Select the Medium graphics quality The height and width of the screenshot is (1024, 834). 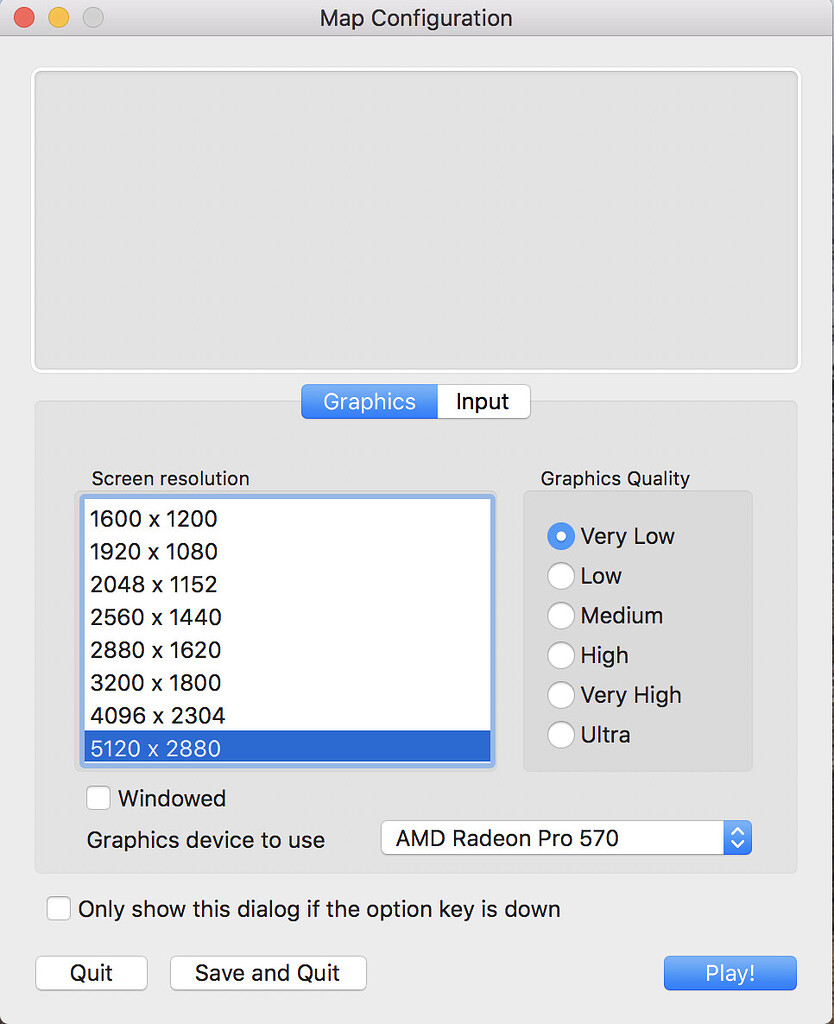tap(561, 616)
